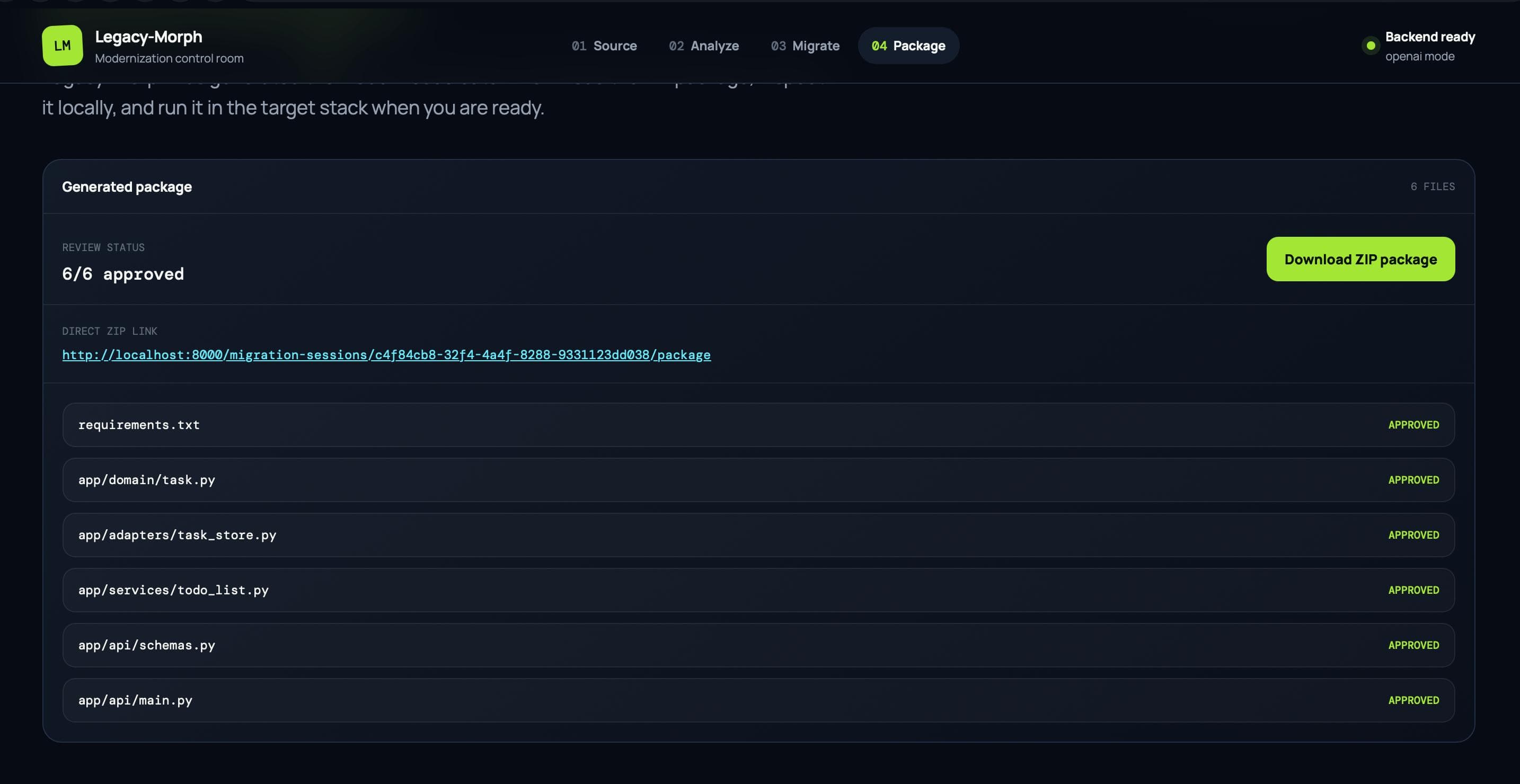Switch to the 03 Migrate step tab
Screen dimensions: 1520x784
[805, 46]
